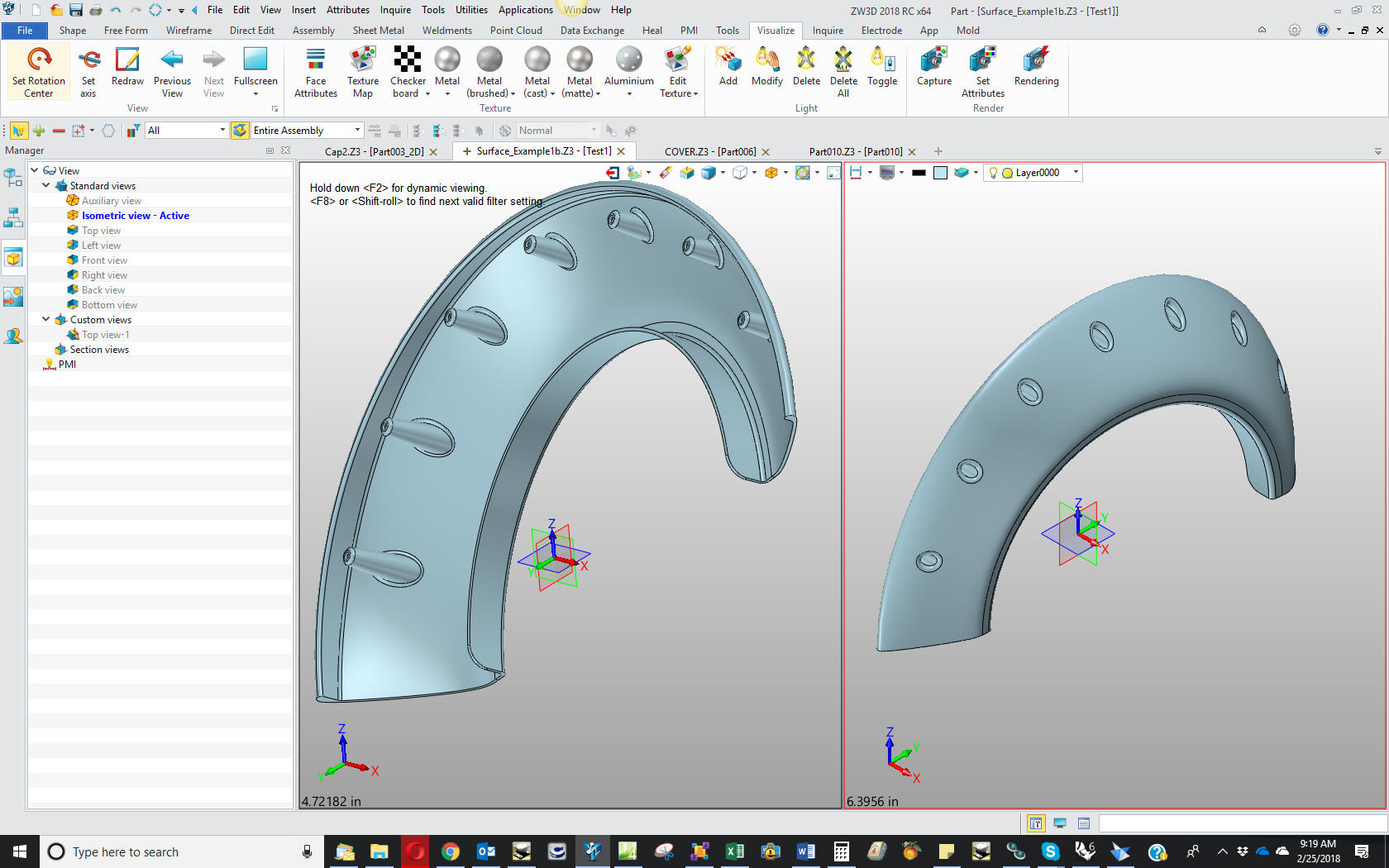Click the green plus add-to-selection icon
1389x868 pixels.
tap(39, 131)
